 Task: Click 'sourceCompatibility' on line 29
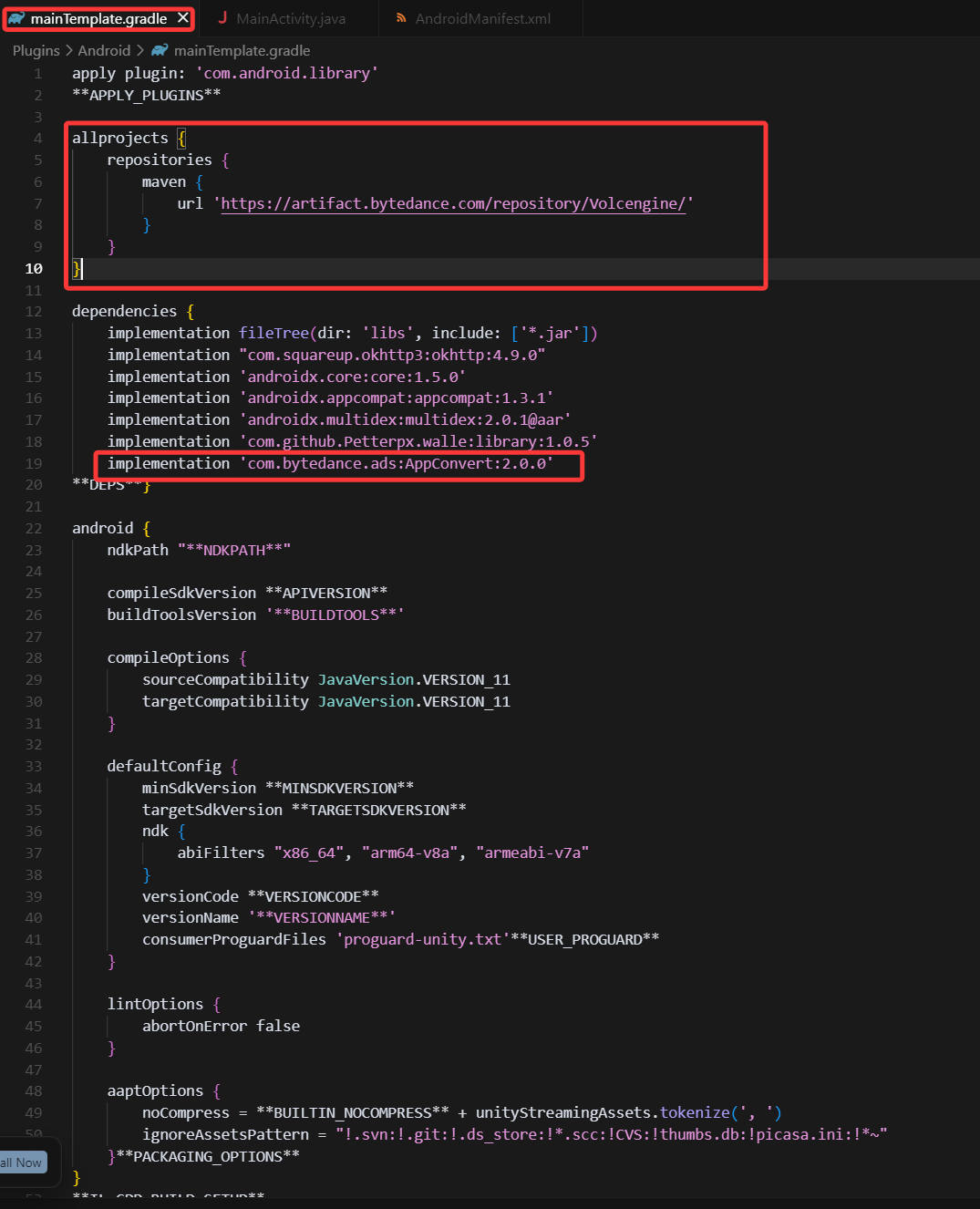pos(225,679)
